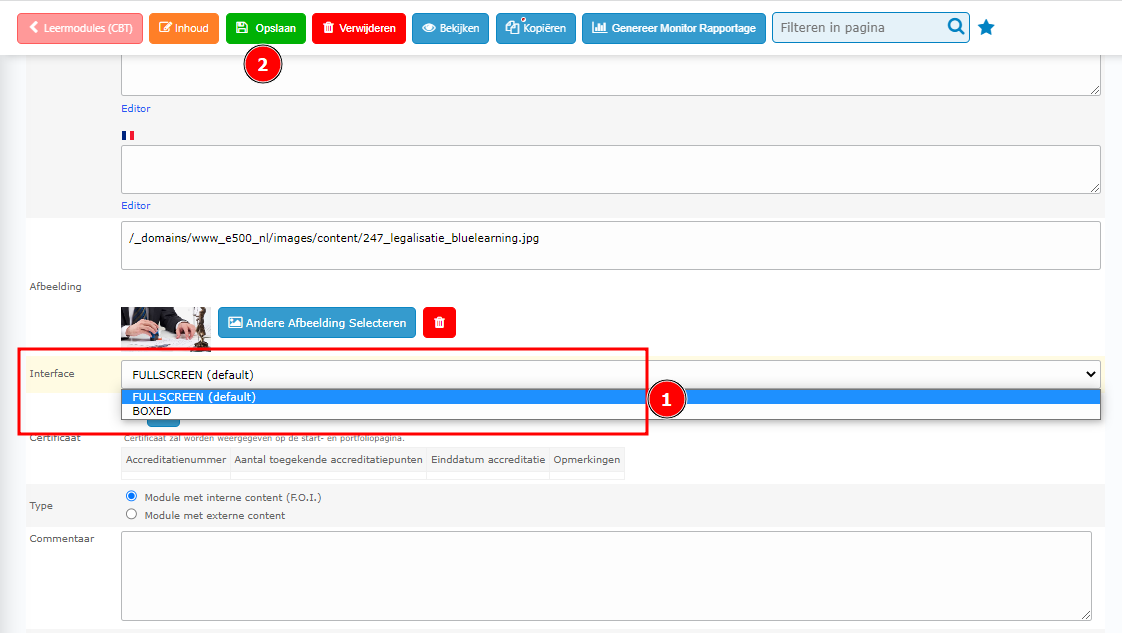The image size is (1122, 633).
Task: Open the Inhoud content editor button
Action: [x=184, y=28]
